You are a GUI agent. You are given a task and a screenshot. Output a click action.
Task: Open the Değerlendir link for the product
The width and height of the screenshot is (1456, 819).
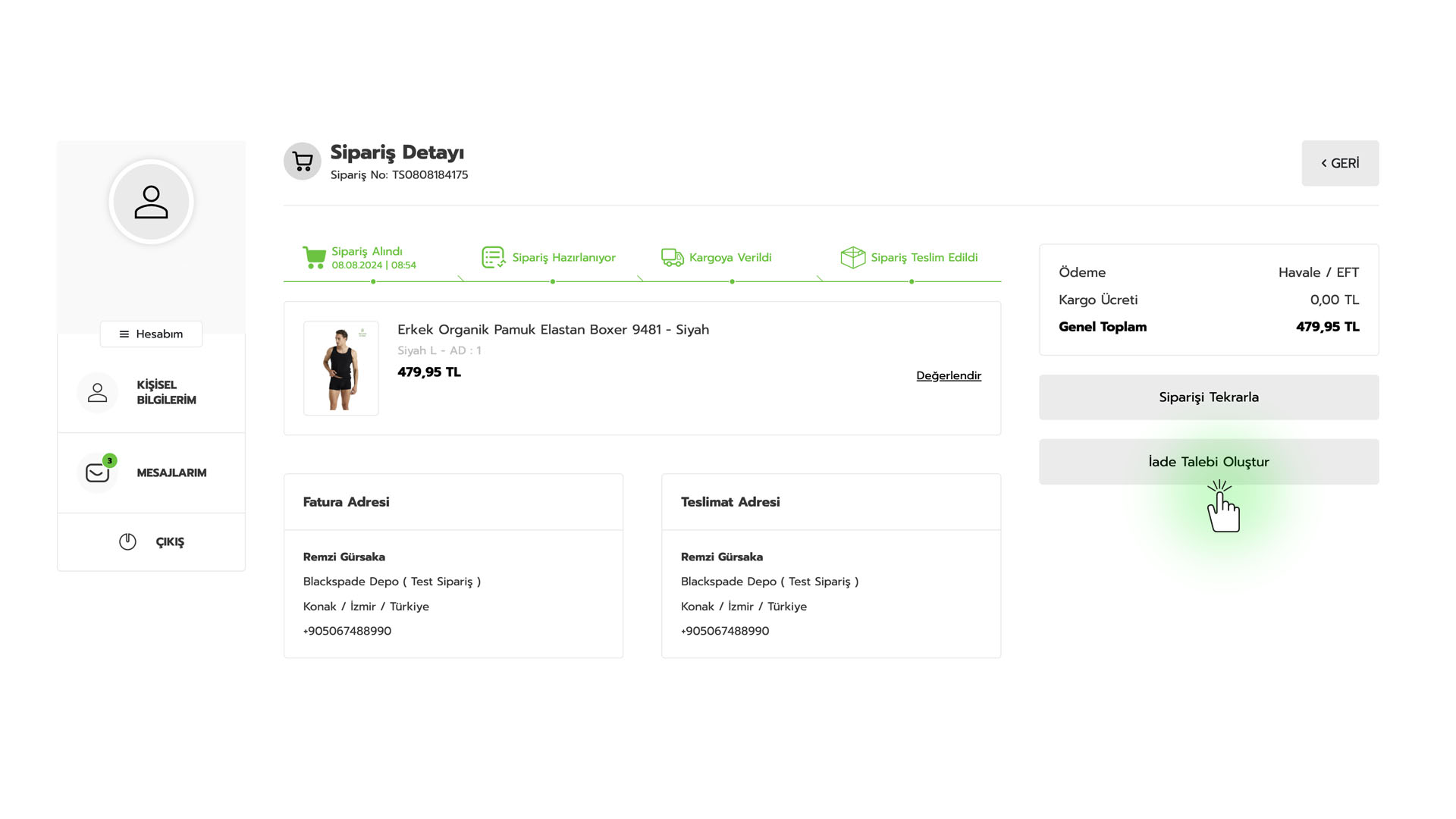948,376
